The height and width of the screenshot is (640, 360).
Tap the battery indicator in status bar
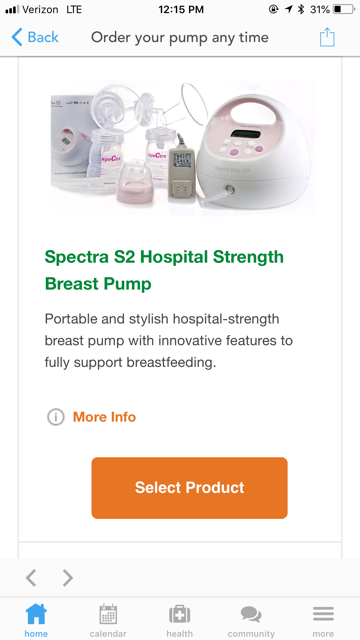(x=344, y=9)
